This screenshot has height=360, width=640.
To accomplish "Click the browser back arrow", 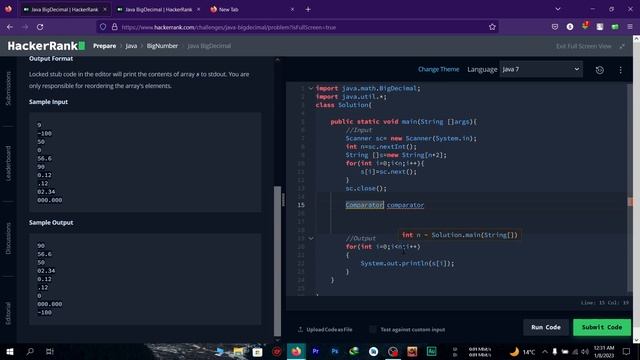I will pyautogui.click(x=10, y=27).
